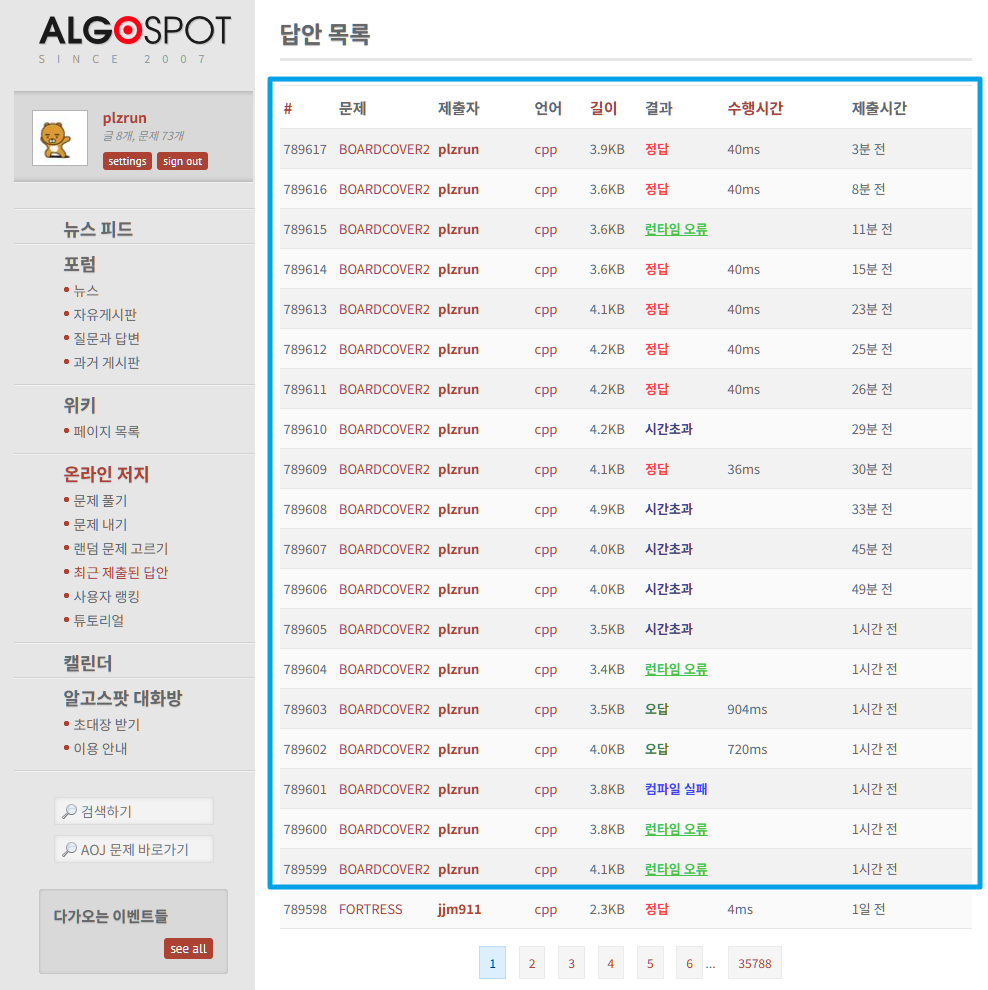Select 랜덤 문제 고르기 link
Image resolution: width=988 pixels, height=990 pixels.
pyautogui.click(x=120, y=549)
